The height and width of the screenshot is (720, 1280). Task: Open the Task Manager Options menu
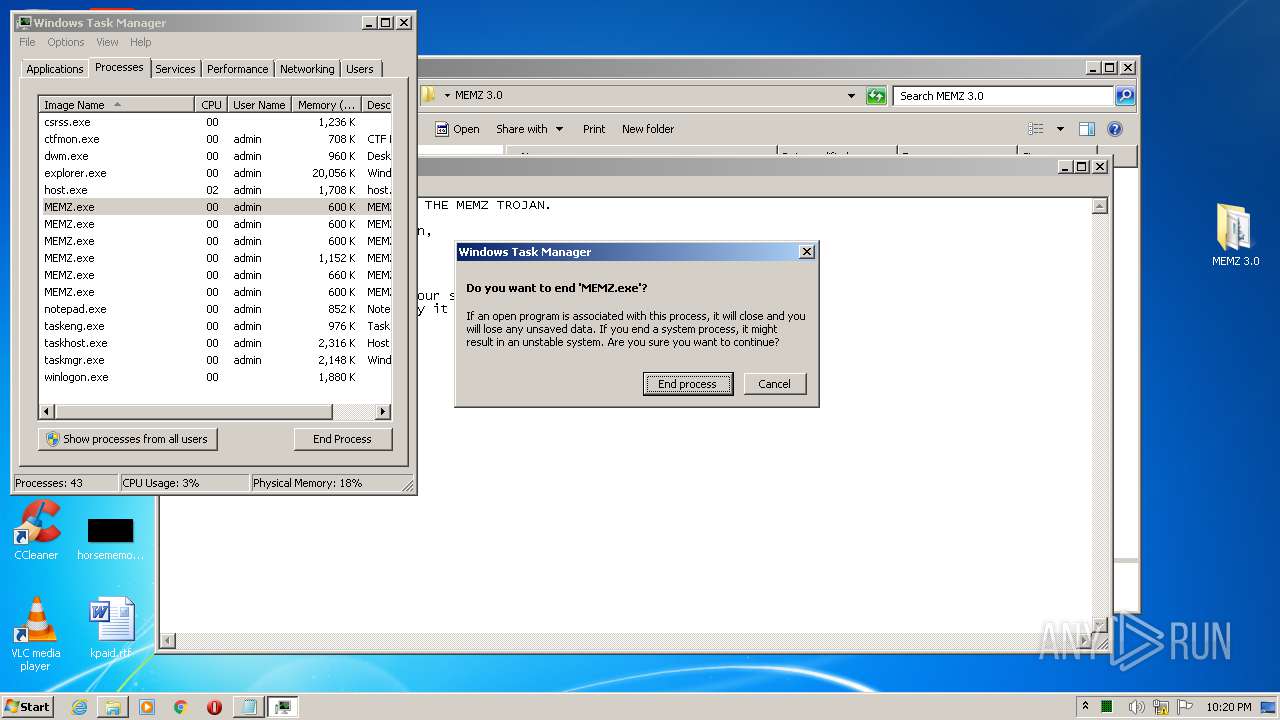click(x=66, y=42)
